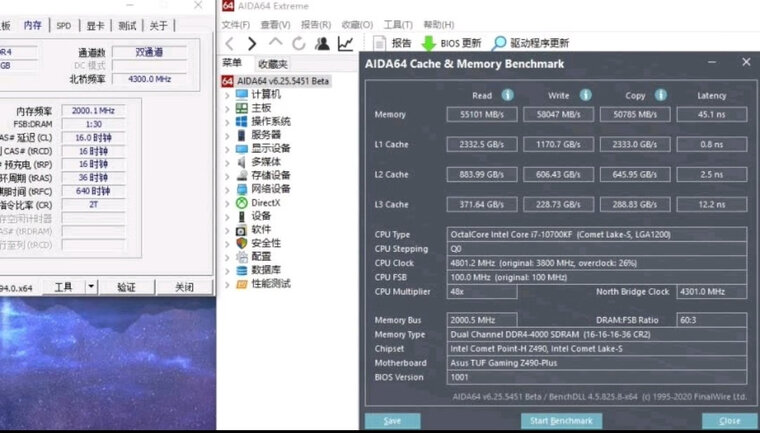Viewport: 760px width, 433px height.
Task: Click the BIOS 更新 toolbar button
Action: coord(451,43)
